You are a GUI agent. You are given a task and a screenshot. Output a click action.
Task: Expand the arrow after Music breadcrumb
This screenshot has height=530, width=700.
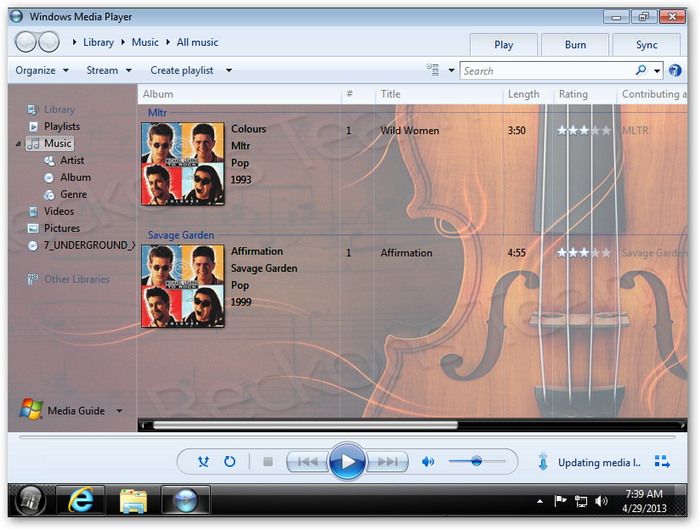168,42
